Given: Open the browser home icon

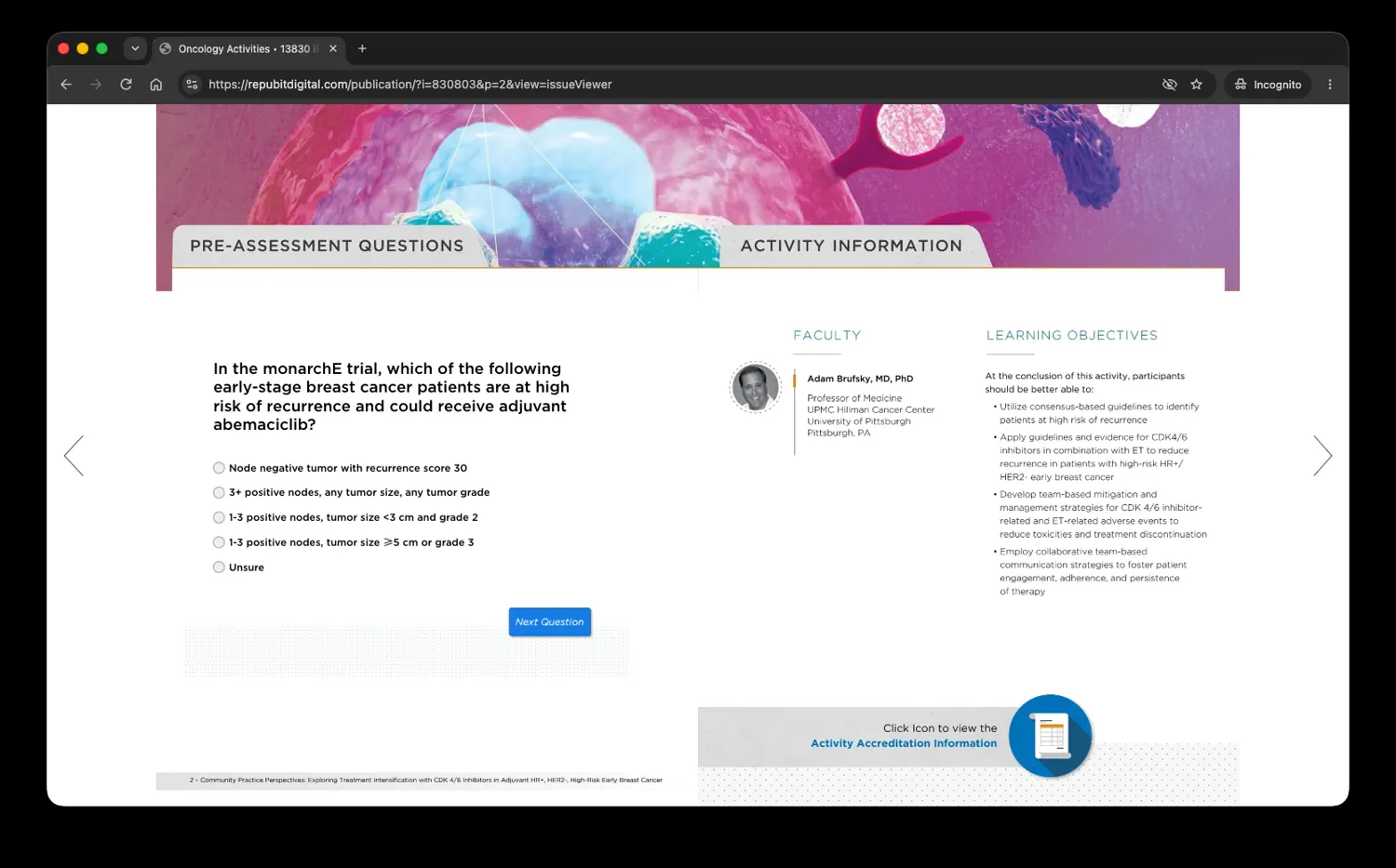Looking at the screenshot, I should click(x=156, y=85).
